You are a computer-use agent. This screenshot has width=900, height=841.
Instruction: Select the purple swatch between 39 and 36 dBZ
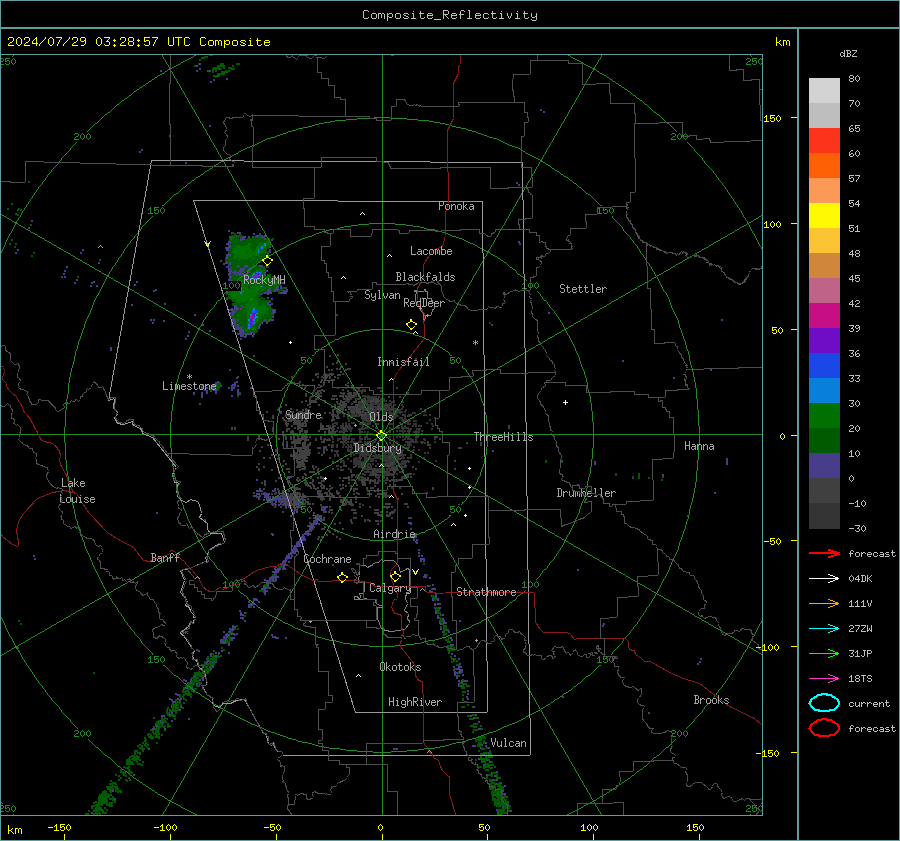click(824, 340)
